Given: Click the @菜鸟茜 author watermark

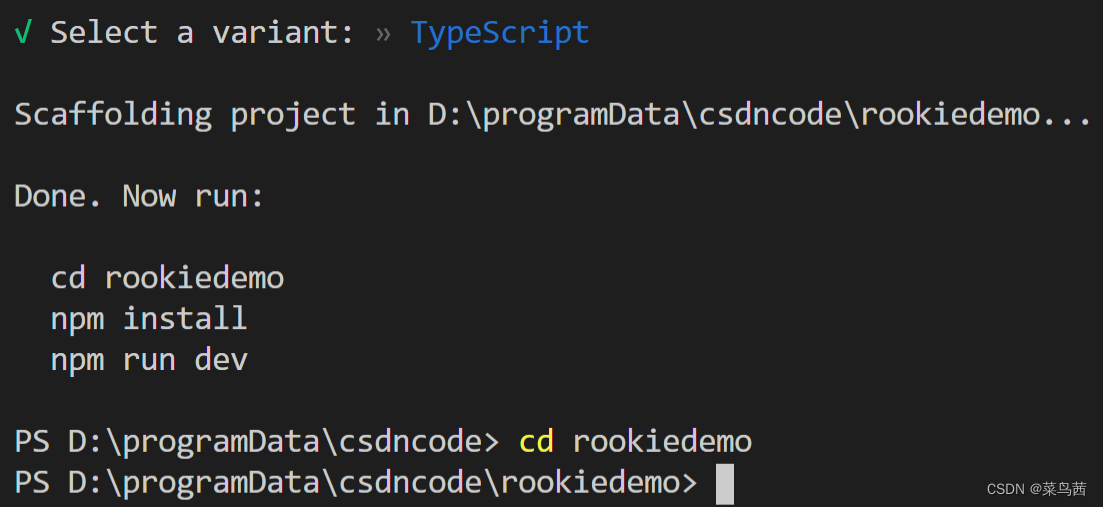Looking at the screenshot, I should pos(1059,489).
